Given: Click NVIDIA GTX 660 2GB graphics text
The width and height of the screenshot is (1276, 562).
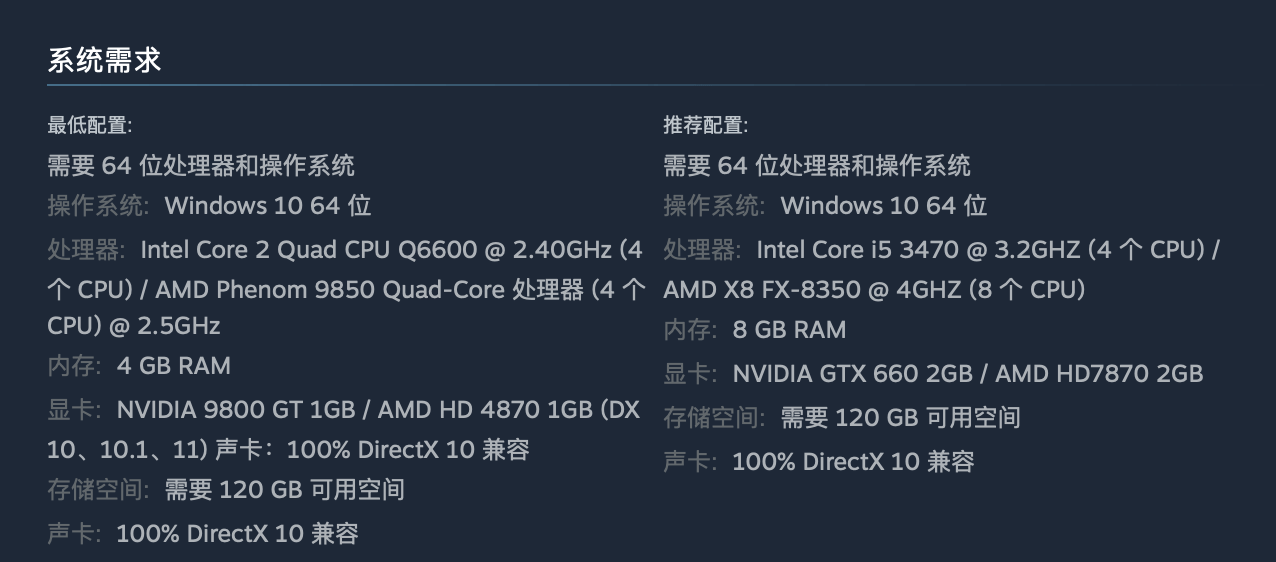Looking at the screenshot, I should [853, 374].
